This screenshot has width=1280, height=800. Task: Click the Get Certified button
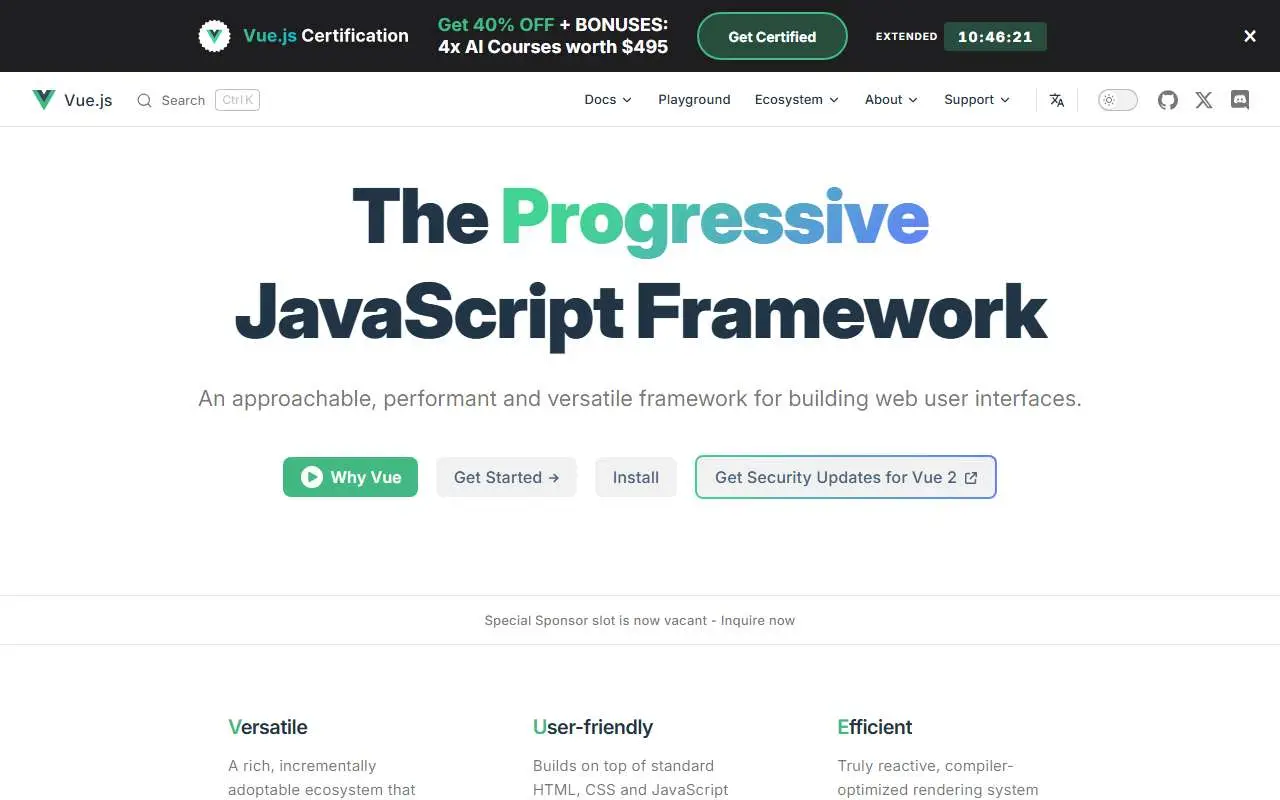(x=772, y=37)
